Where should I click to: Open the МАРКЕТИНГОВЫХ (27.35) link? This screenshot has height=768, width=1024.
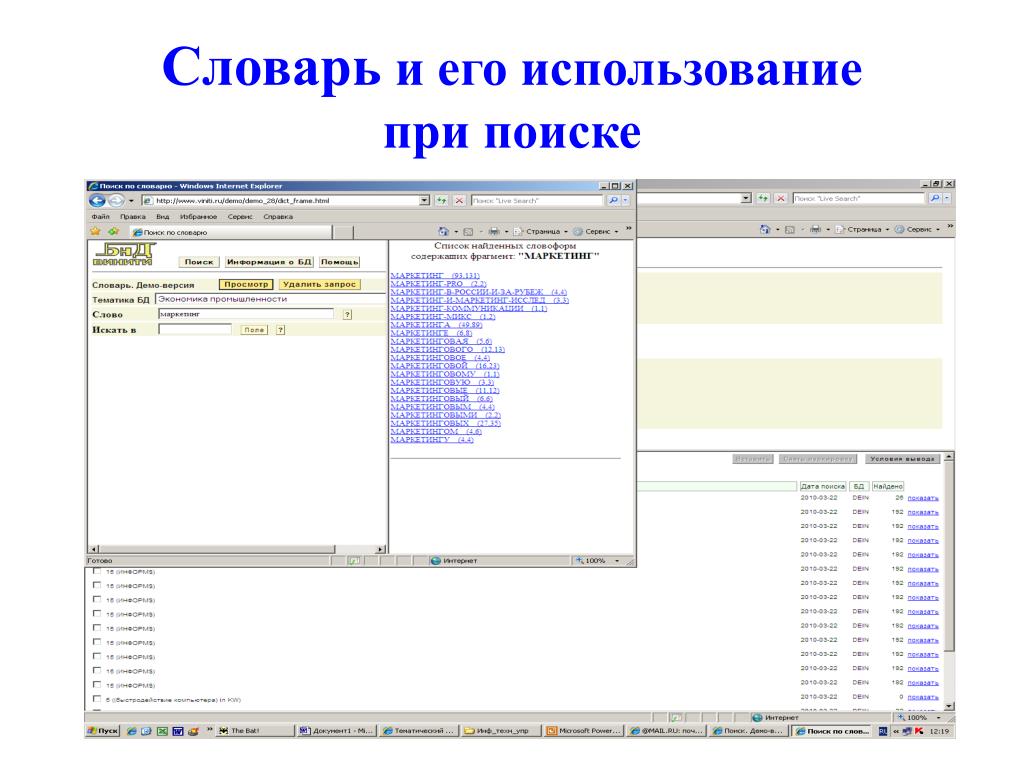tap(445, 424)
